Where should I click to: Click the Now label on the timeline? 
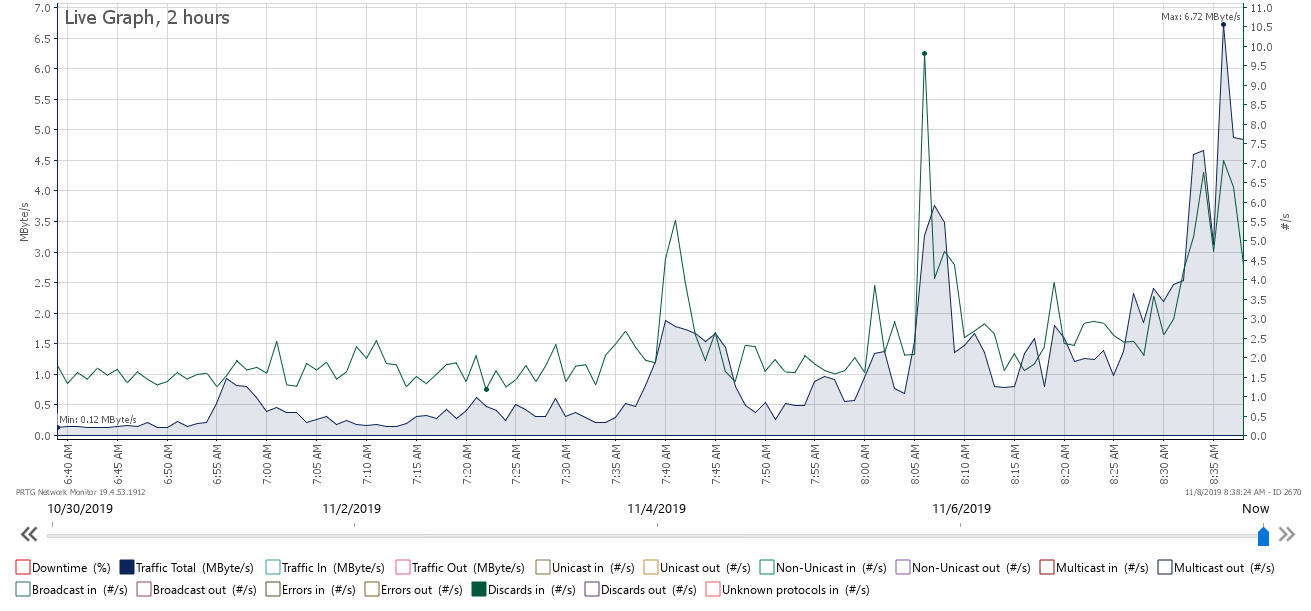(x=1254, y=508)
